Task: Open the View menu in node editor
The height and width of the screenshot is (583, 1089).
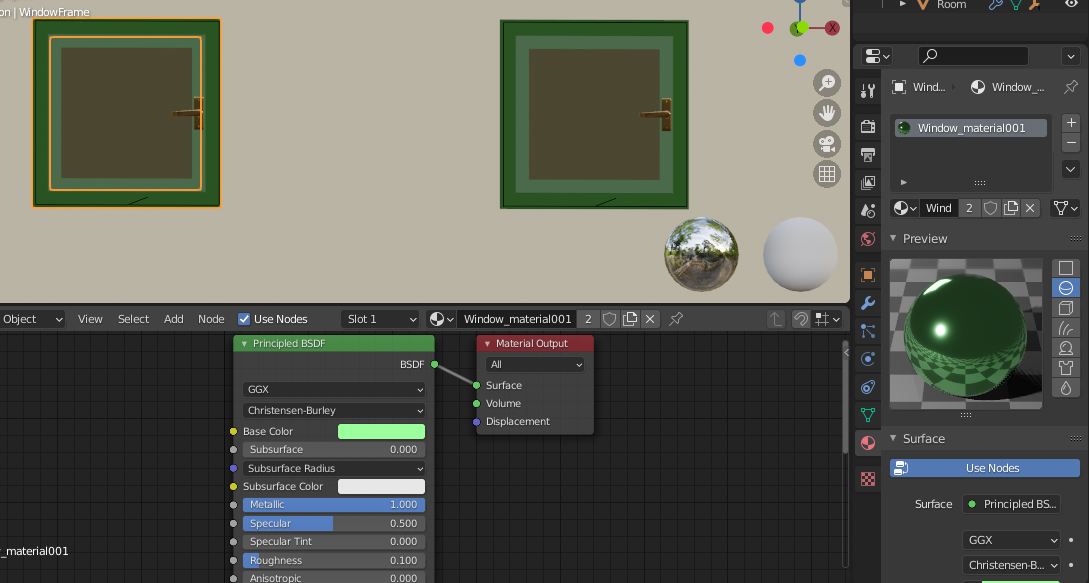Action: [x=90, y=319]
